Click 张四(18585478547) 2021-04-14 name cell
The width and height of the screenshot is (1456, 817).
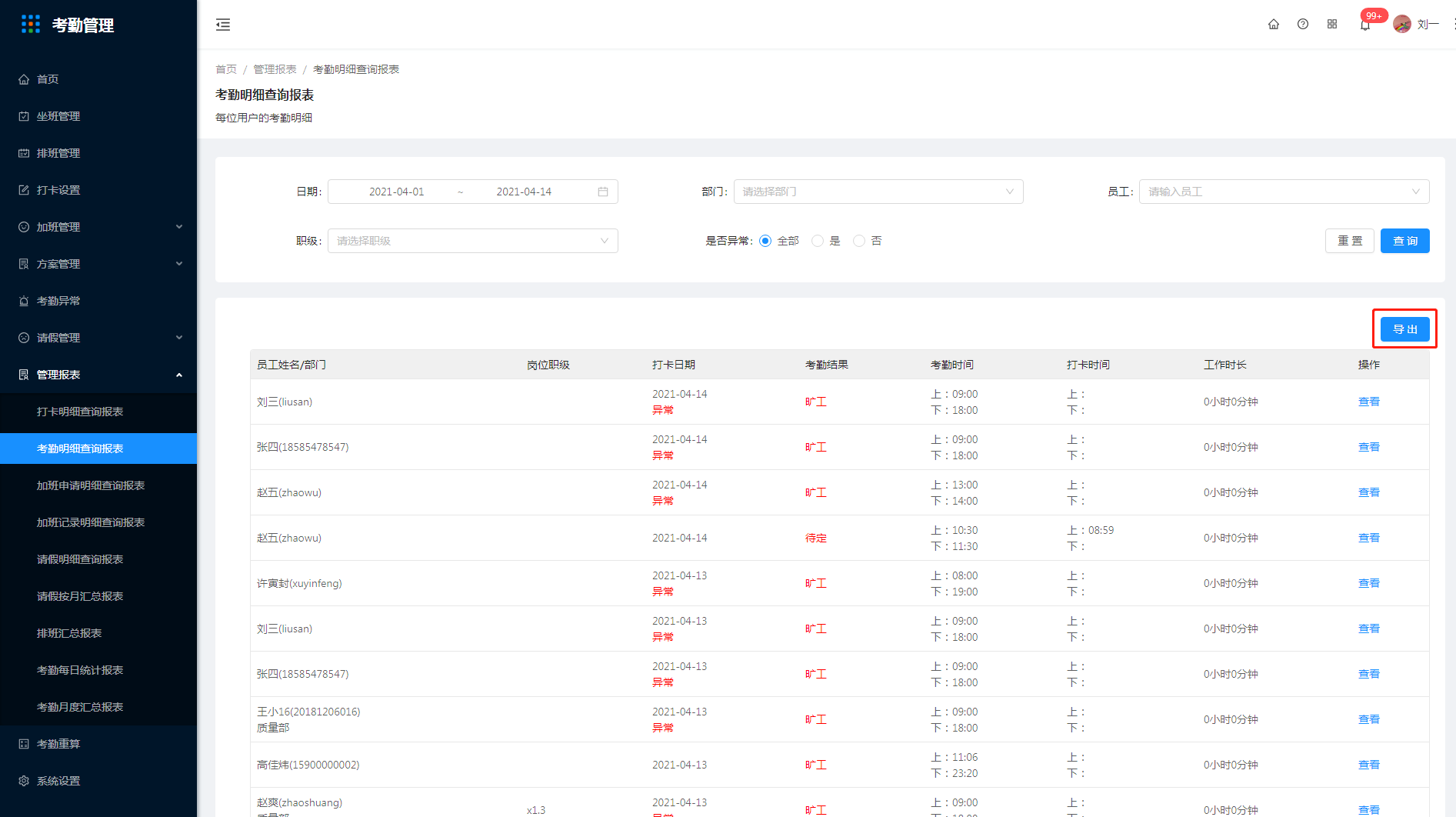coord(302,447)
